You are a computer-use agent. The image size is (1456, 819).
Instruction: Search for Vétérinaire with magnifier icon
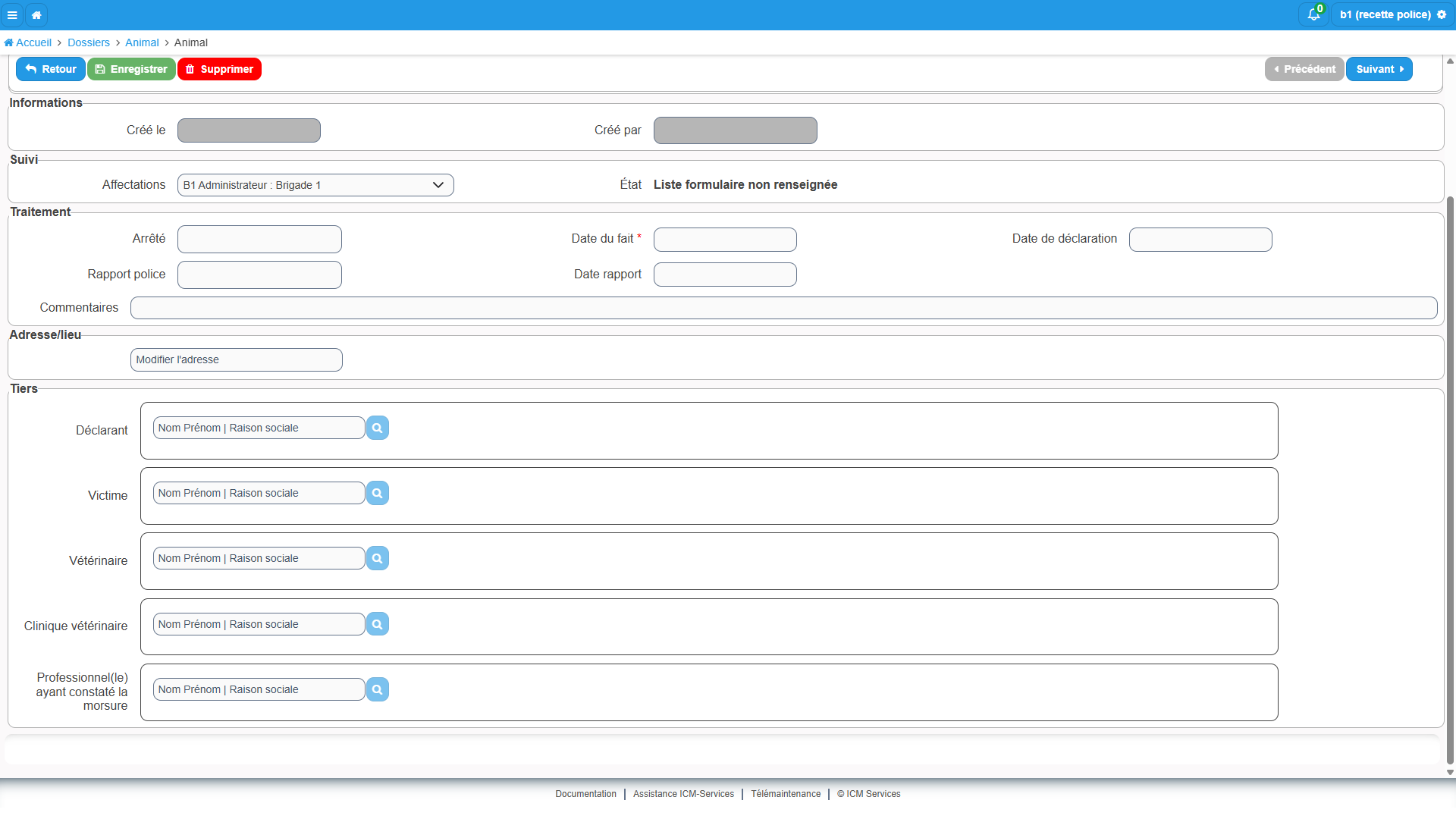tap(377, 558)
